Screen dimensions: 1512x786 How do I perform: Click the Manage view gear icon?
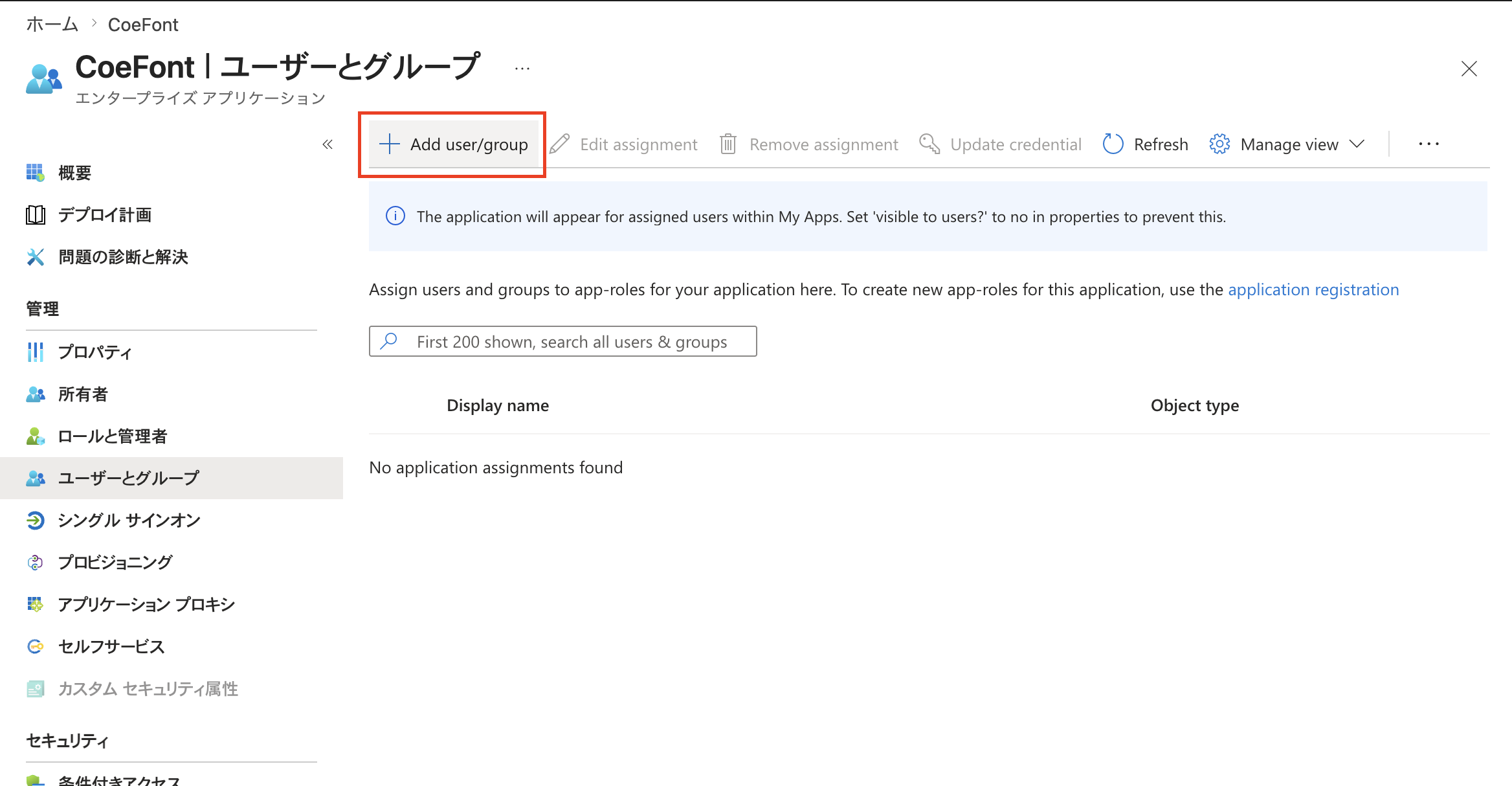click(x=1219, y=144)
